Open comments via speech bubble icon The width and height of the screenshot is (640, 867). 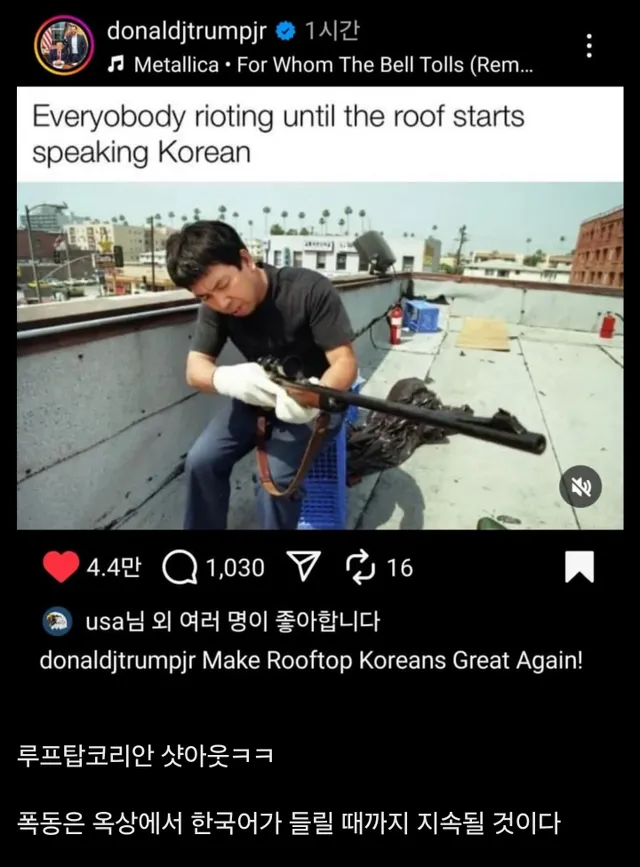[x=180, y=568]
